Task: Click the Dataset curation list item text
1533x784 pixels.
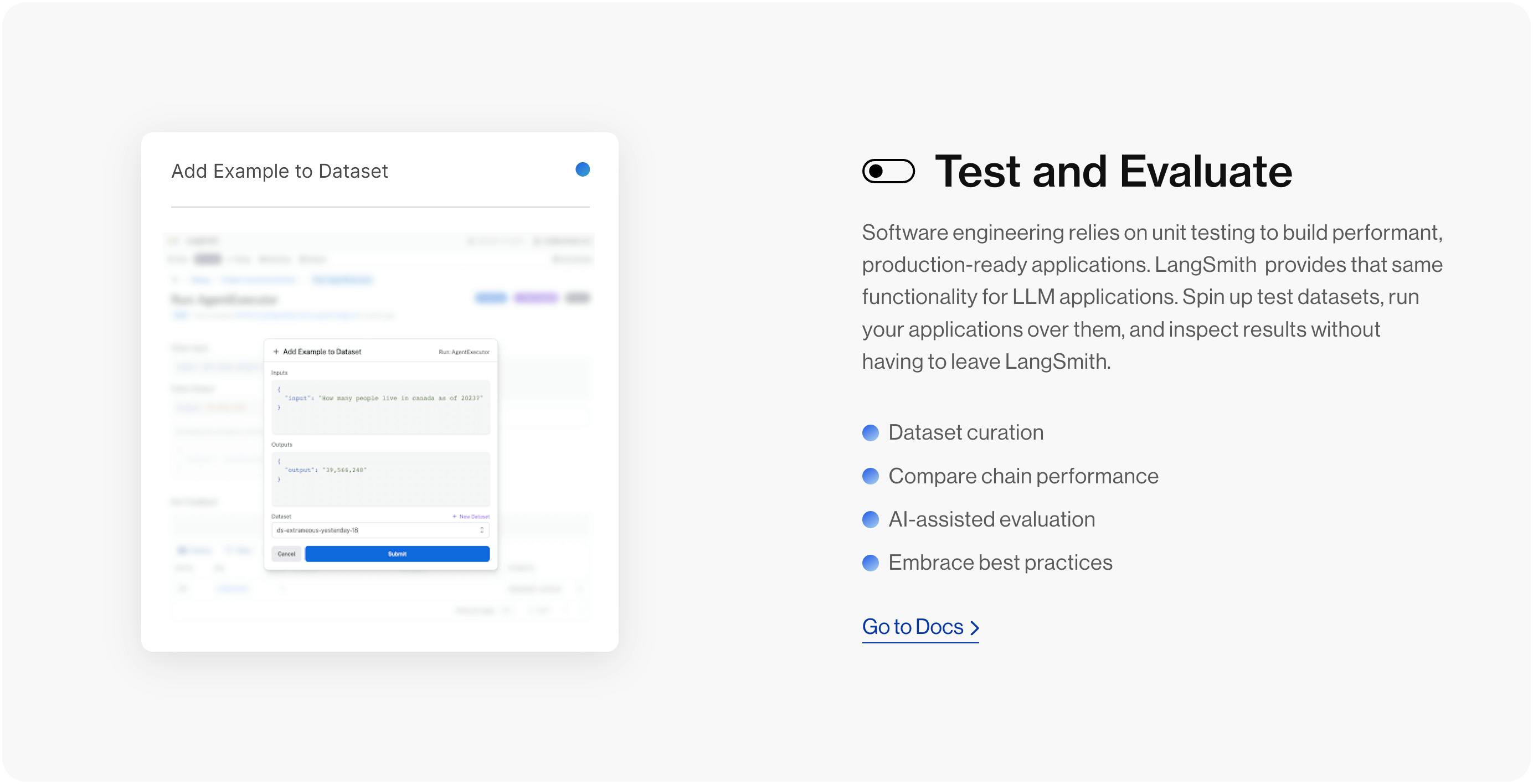Action: tap(966, 432)
